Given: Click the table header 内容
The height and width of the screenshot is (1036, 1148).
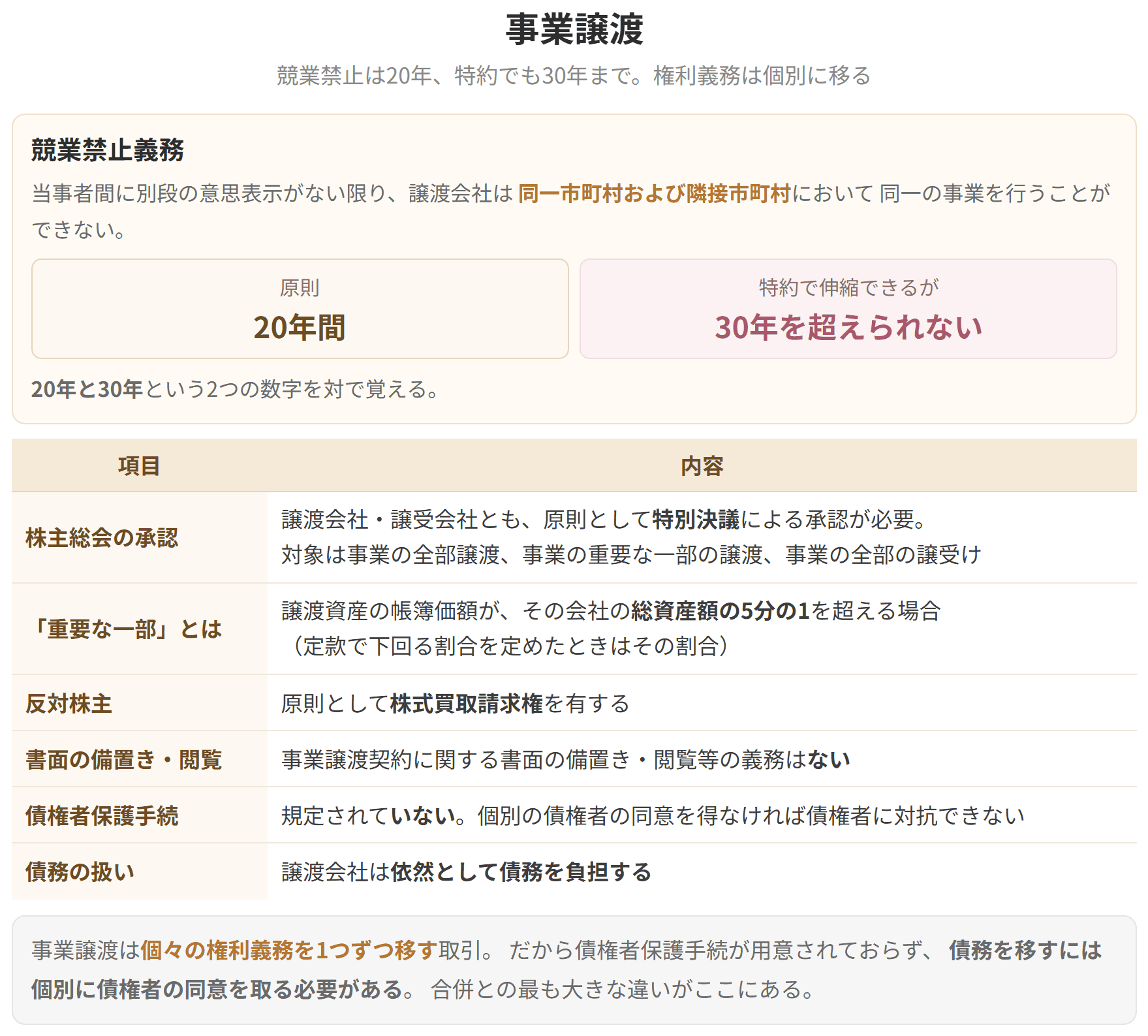Looking at the screenshot, I should (702, 466).
